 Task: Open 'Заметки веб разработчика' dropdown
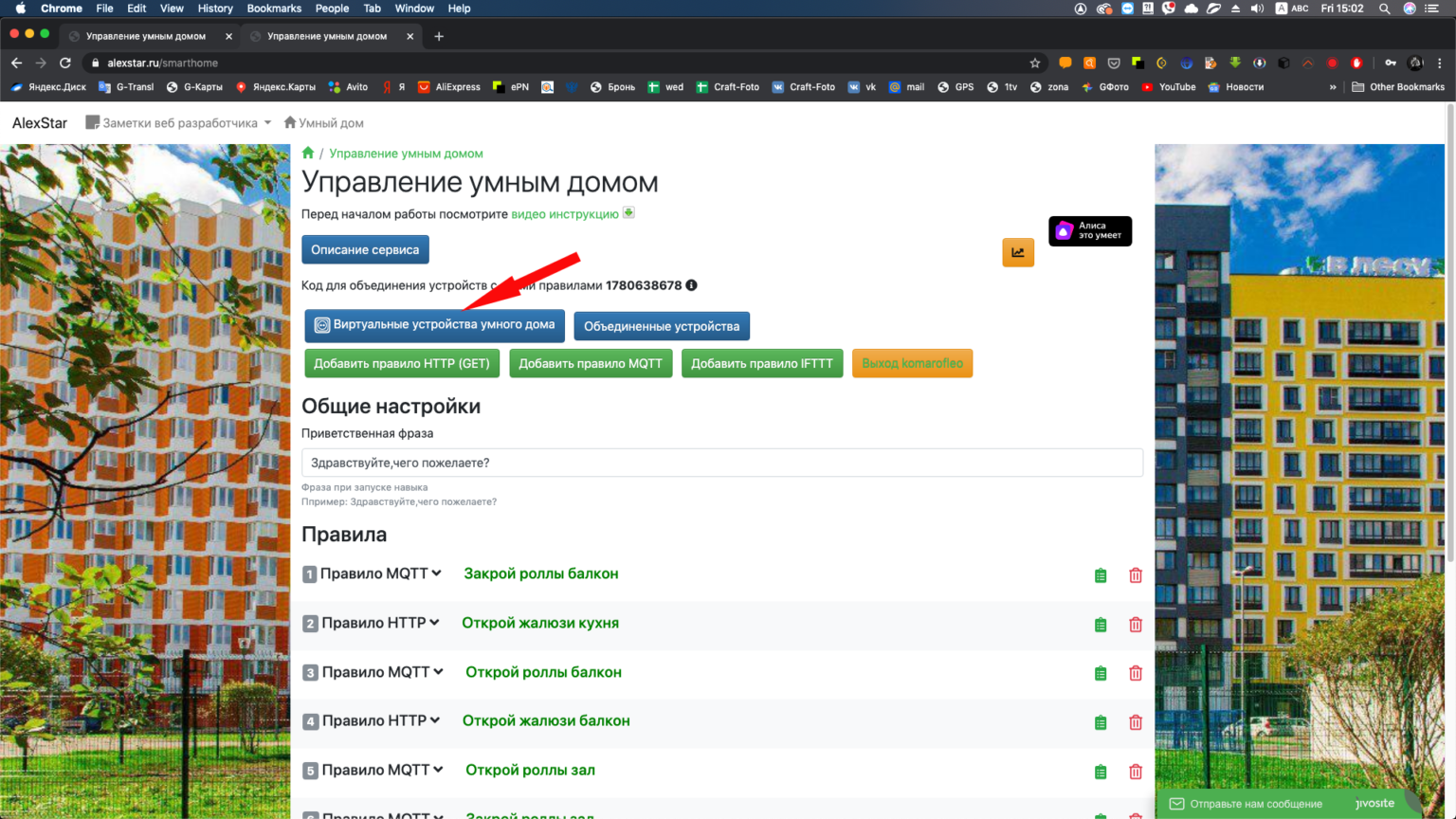point(178,122)
